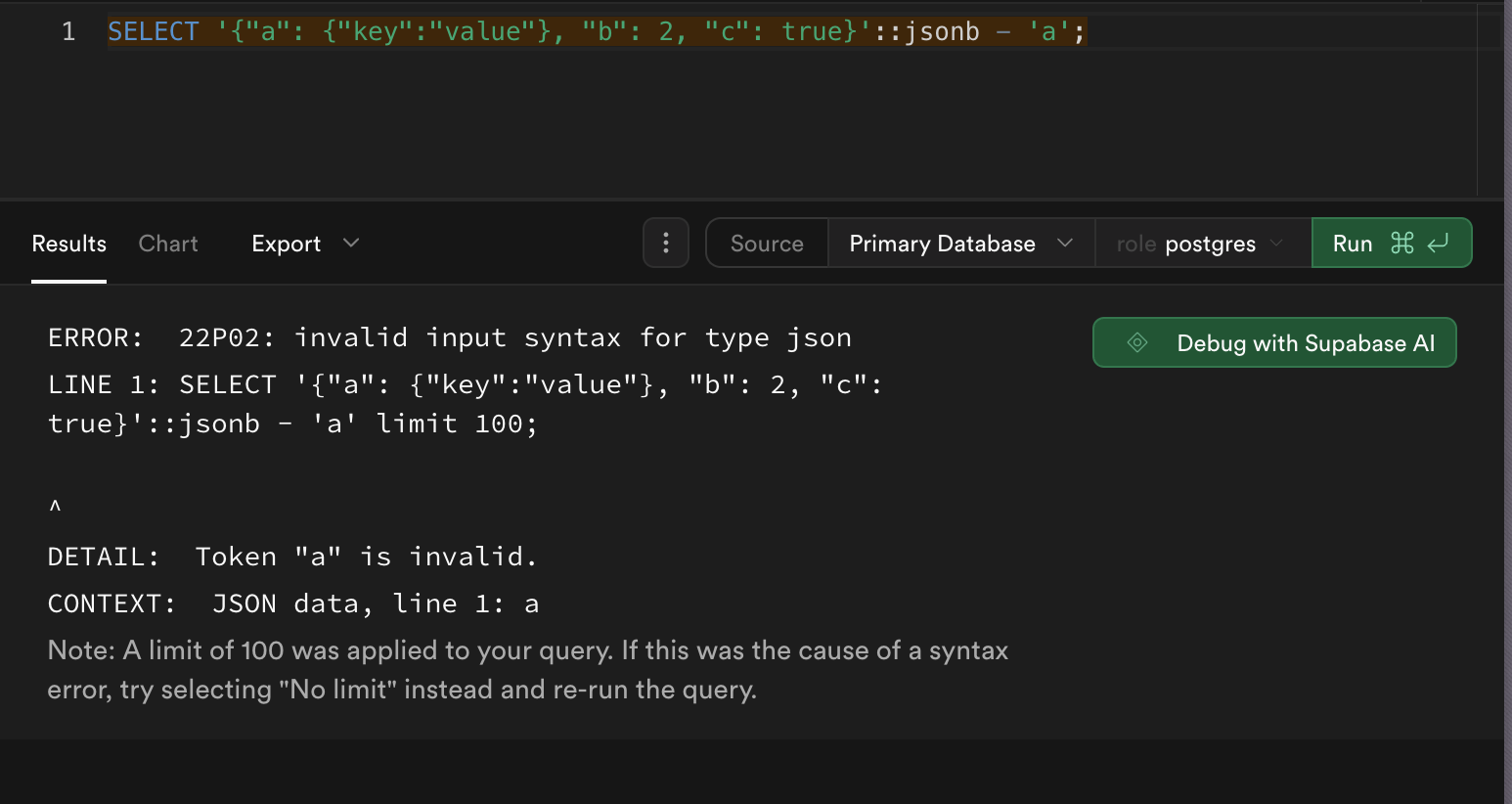Click the Source button
The height and width of the screenshot is (804, 1512).
767,244
